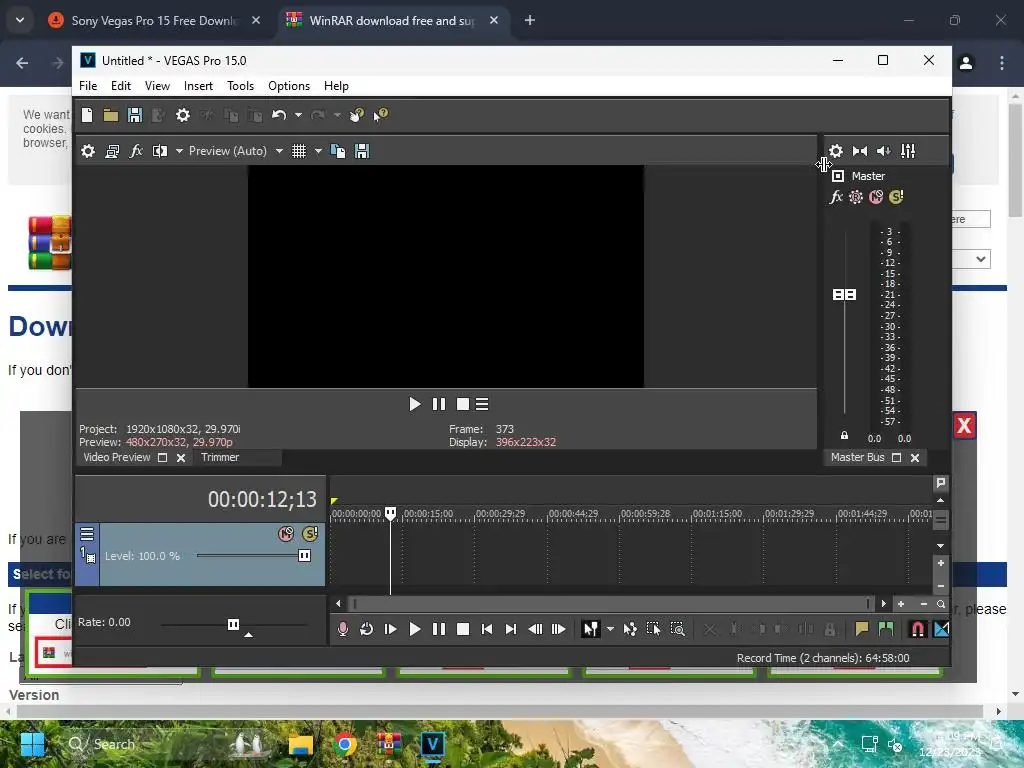1024x768 pixels.
Task: Pause the Video Preview window
Action: click(x=439, y=404)
